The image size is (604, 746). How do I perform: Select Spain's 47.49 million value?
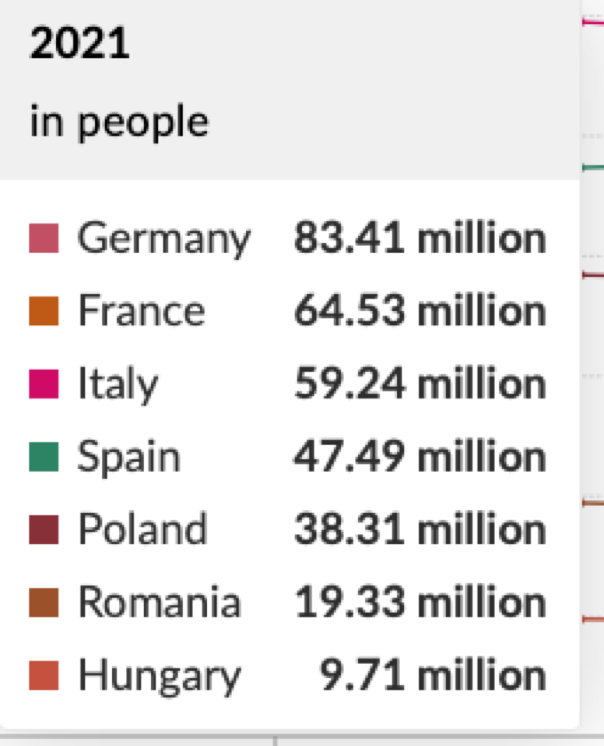[x=420, y=457]
